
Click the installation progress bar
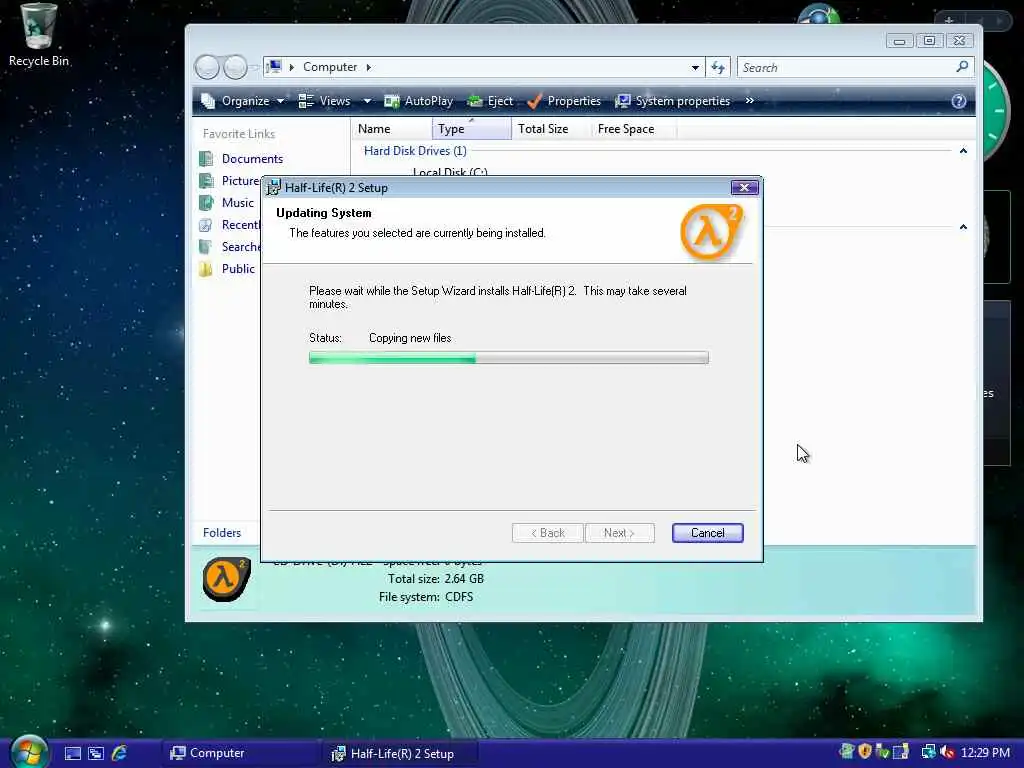tap(509, 357)
